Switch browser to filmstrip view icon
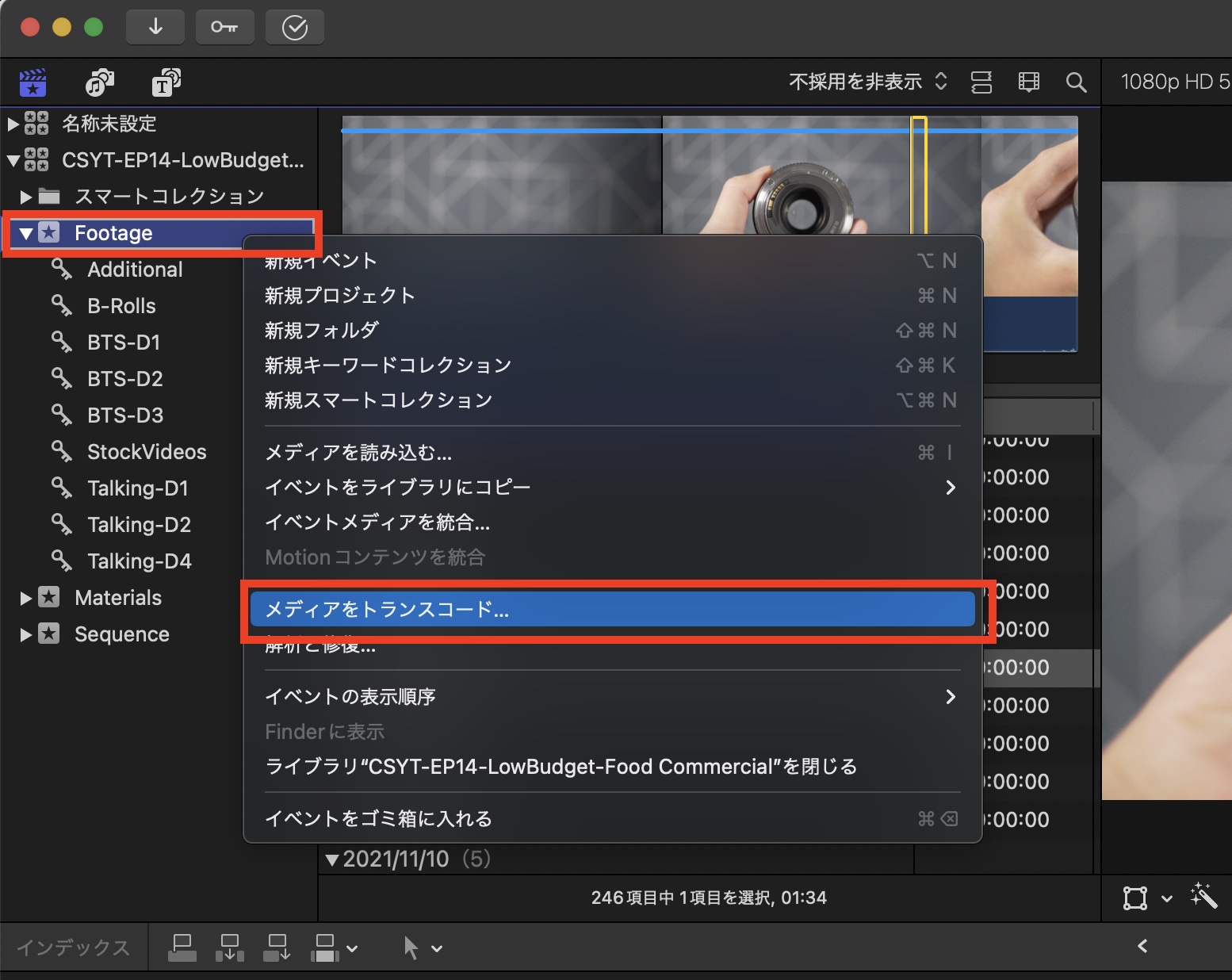 [x=1029, y=82]
